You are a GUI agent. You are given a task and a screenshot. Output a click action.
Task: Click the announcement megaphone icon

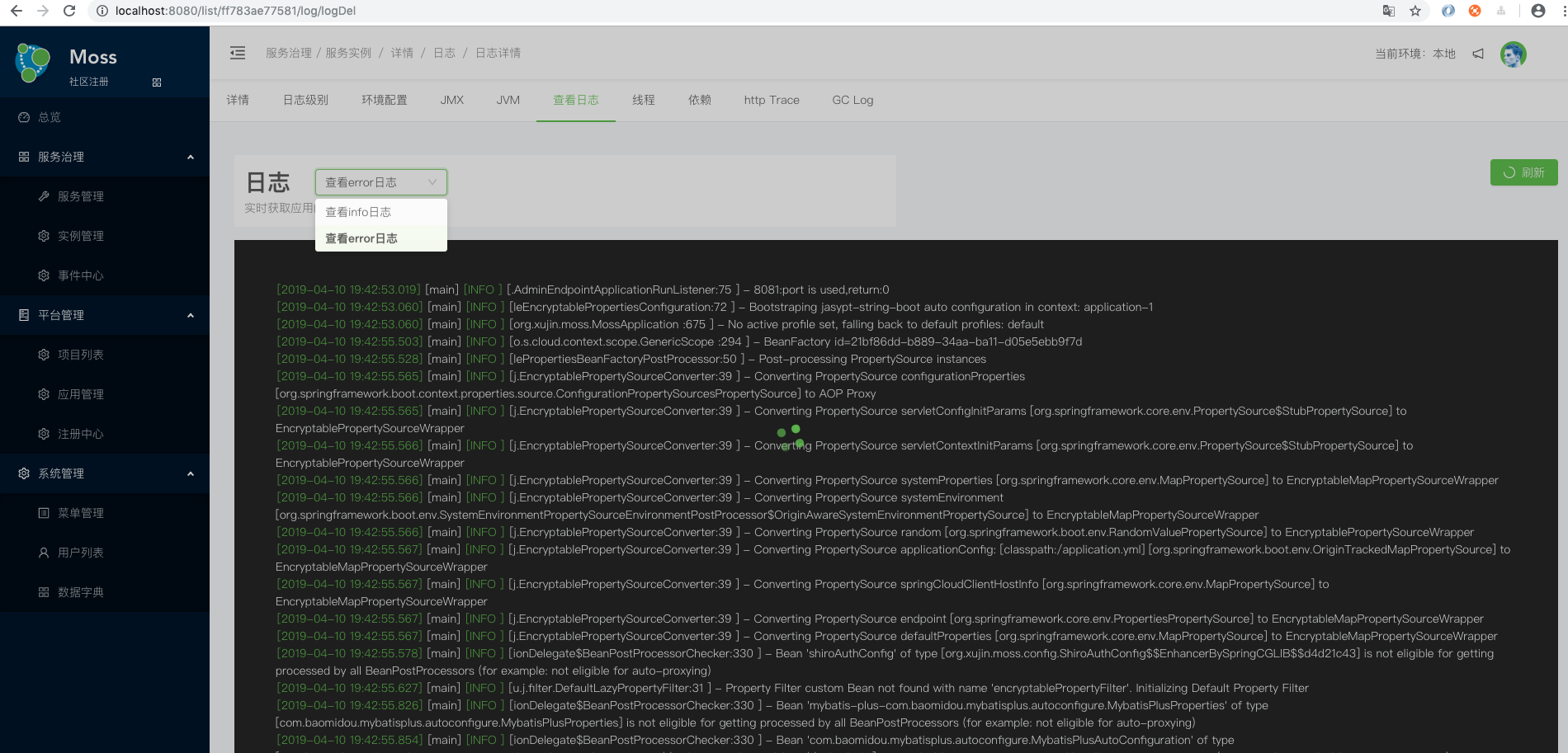coord(1478,54)
